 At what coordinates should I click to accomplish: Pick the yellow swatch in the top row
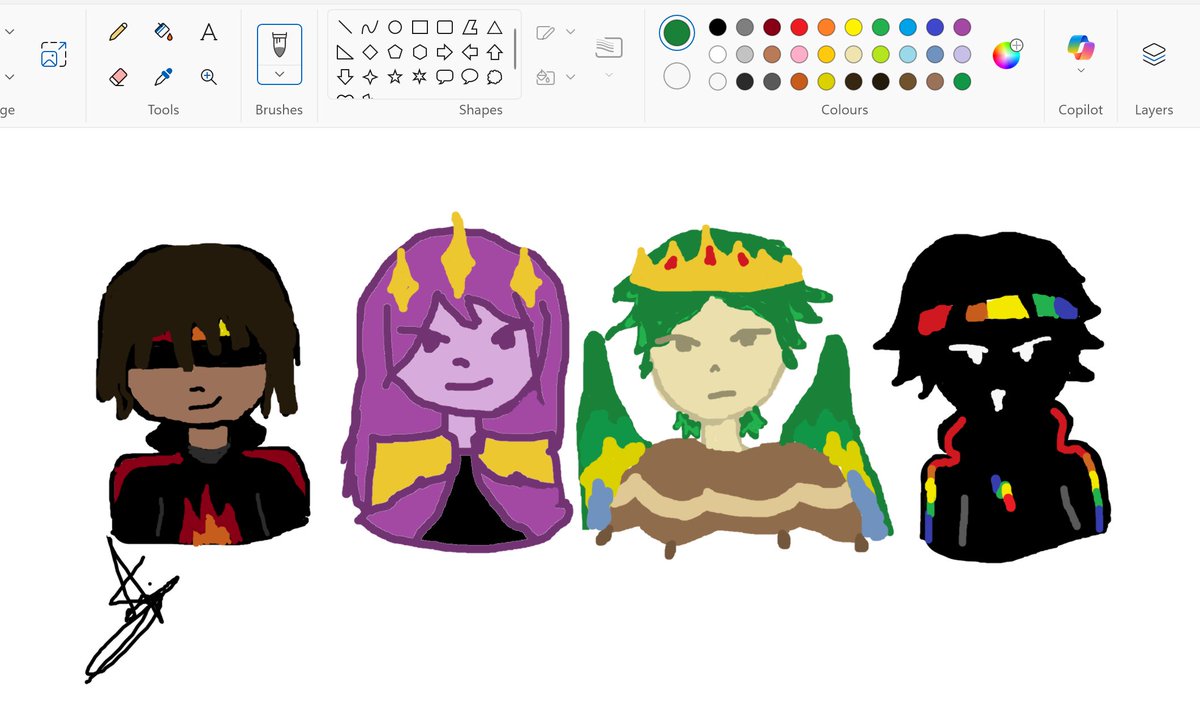pyautogui.click(x=853, y=27)
